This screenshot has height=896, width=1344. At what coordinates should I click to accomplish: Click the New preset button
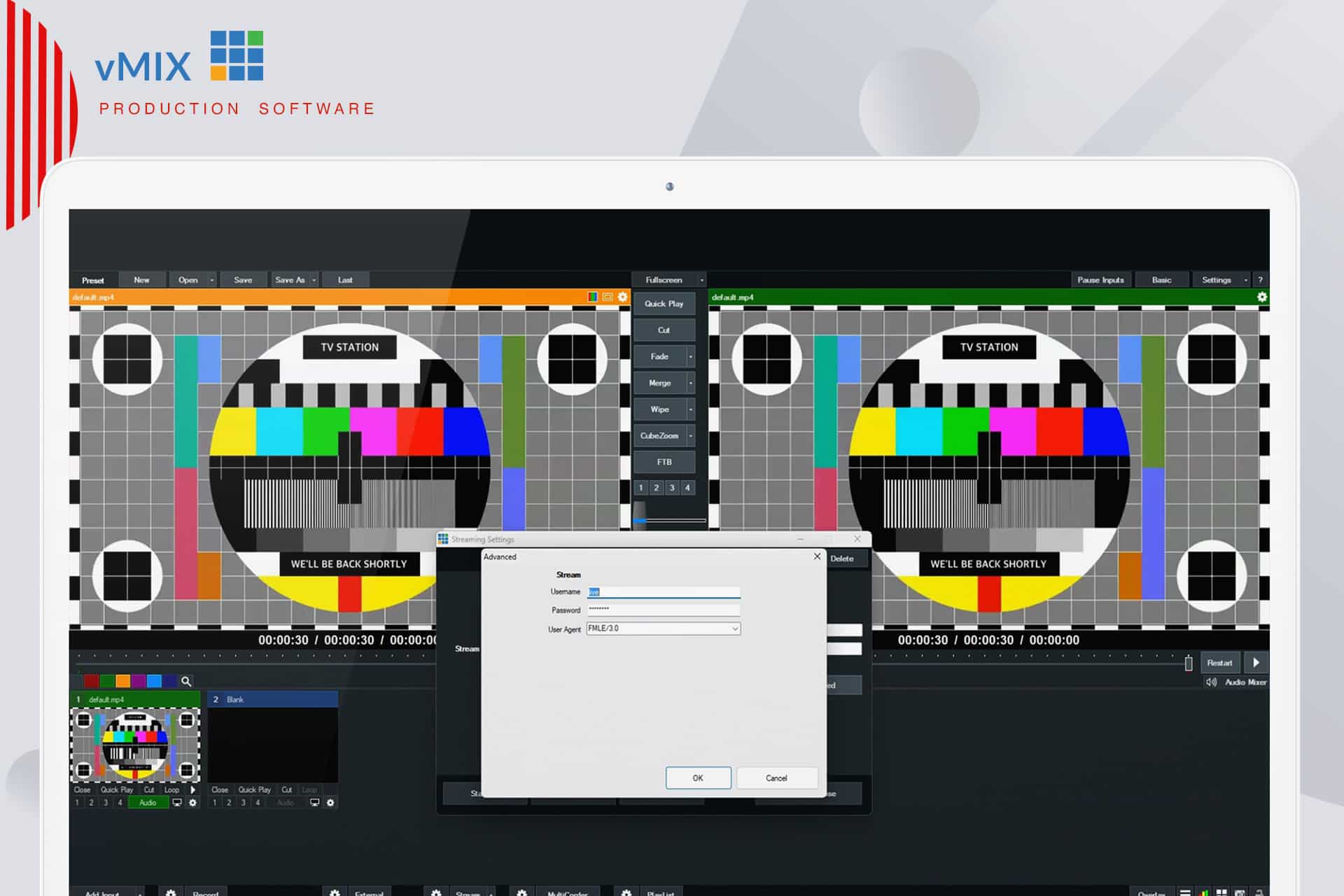(x=141, y=280)
